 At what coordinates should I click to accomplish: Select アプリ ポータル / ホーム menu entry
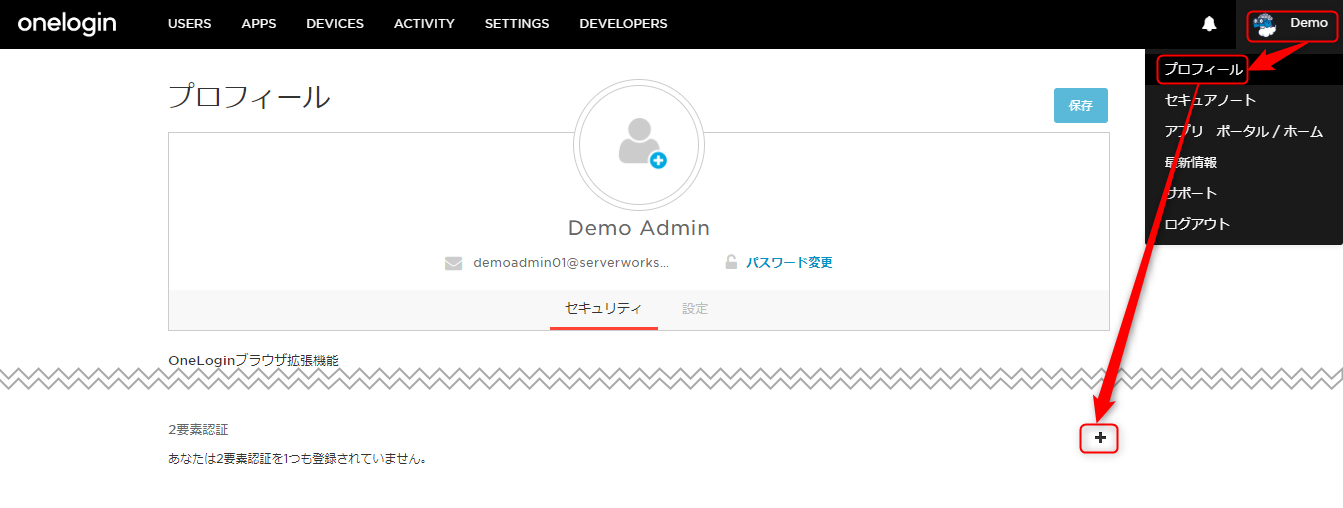point(1243,131)
